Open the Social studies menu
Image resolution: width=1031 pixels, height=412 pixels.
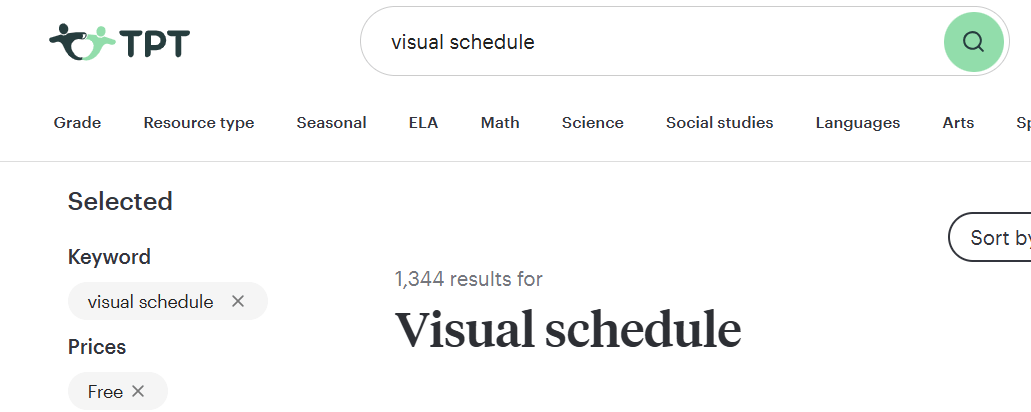(x=719, y=123)
